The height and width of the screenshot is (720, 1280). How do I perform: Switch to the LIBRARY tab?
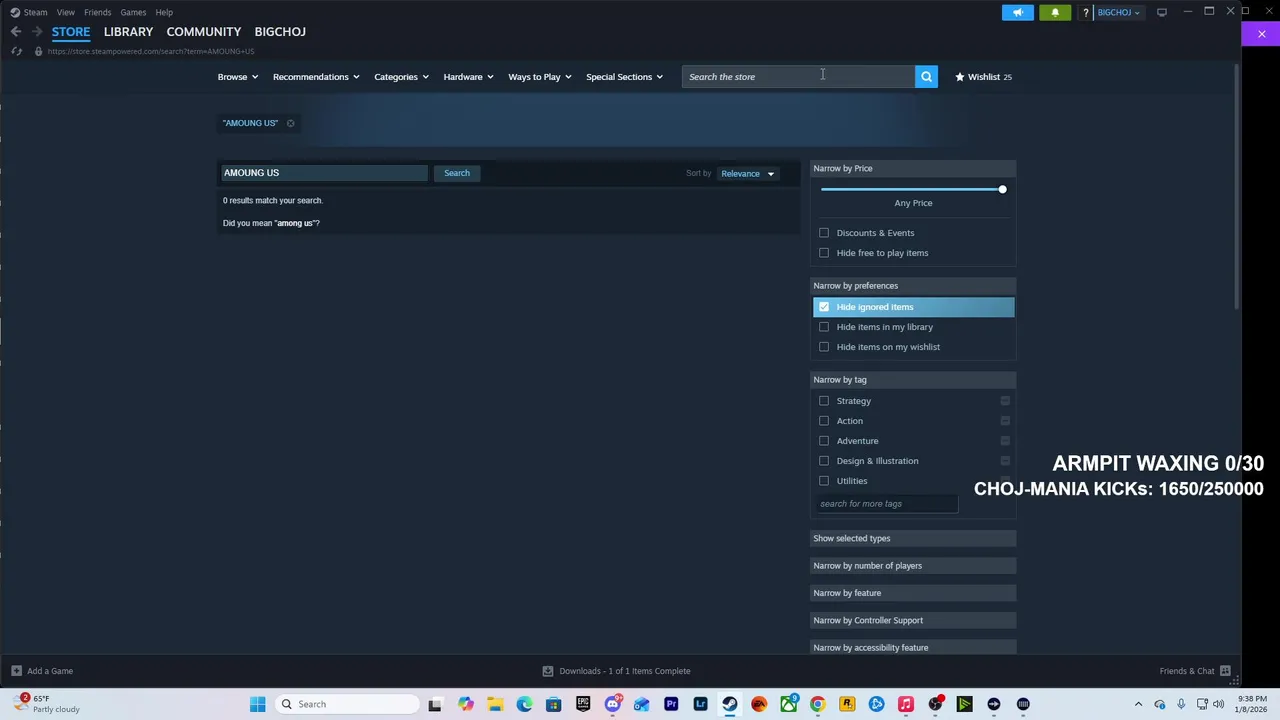click(128, 32)
